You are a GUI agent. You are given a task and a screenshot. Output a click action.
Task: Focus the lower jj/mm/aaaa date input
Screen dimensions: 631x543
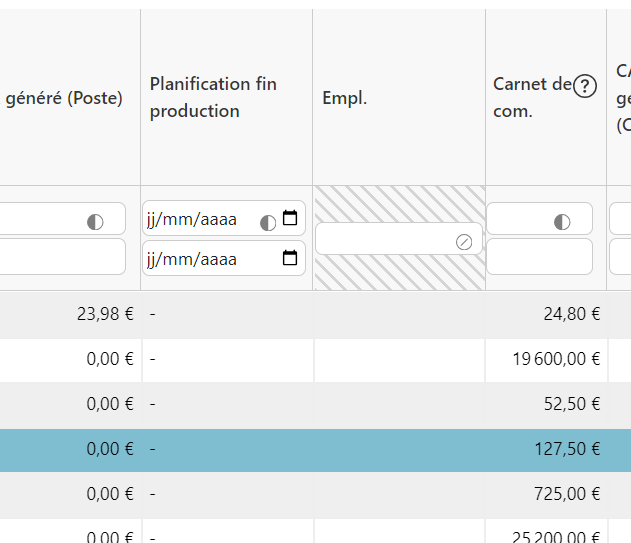pos(195,260)
